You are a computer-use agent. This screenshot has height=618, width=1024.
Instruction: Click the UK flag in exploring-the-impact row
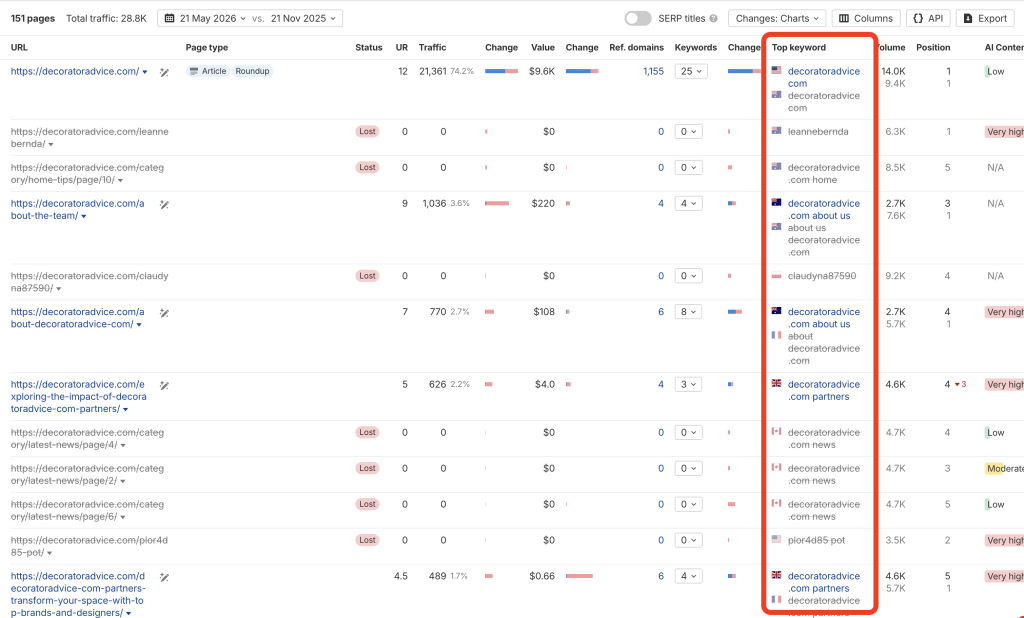[776, 383]
